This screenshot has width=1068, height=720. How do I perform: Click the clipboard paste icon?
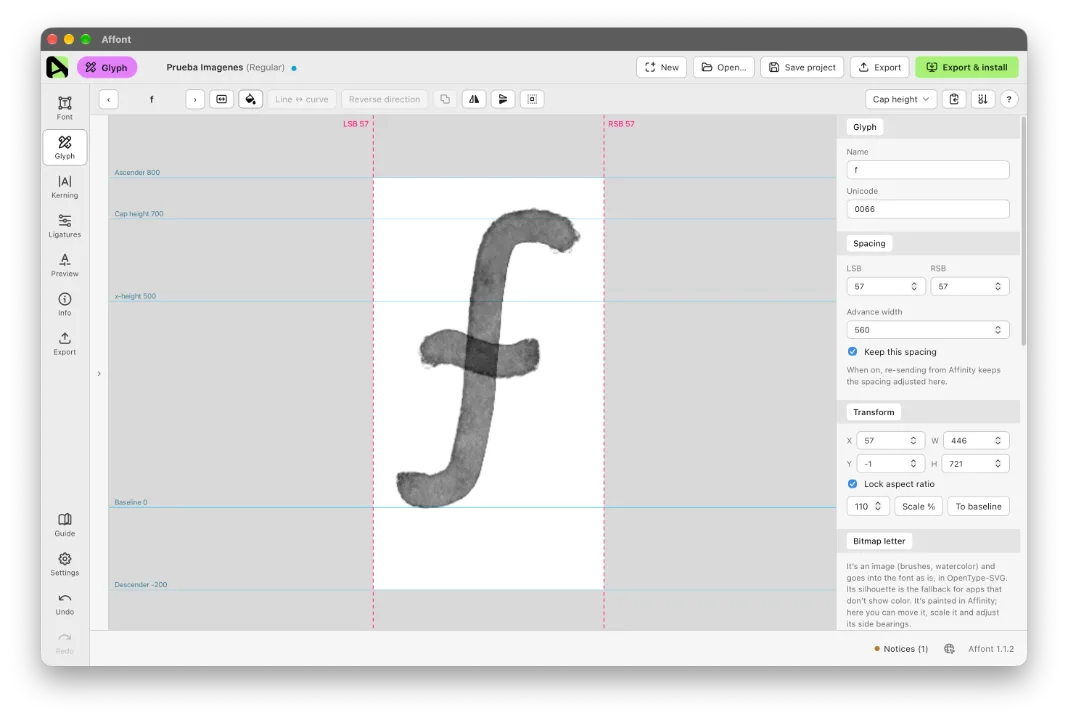point(954,99)
